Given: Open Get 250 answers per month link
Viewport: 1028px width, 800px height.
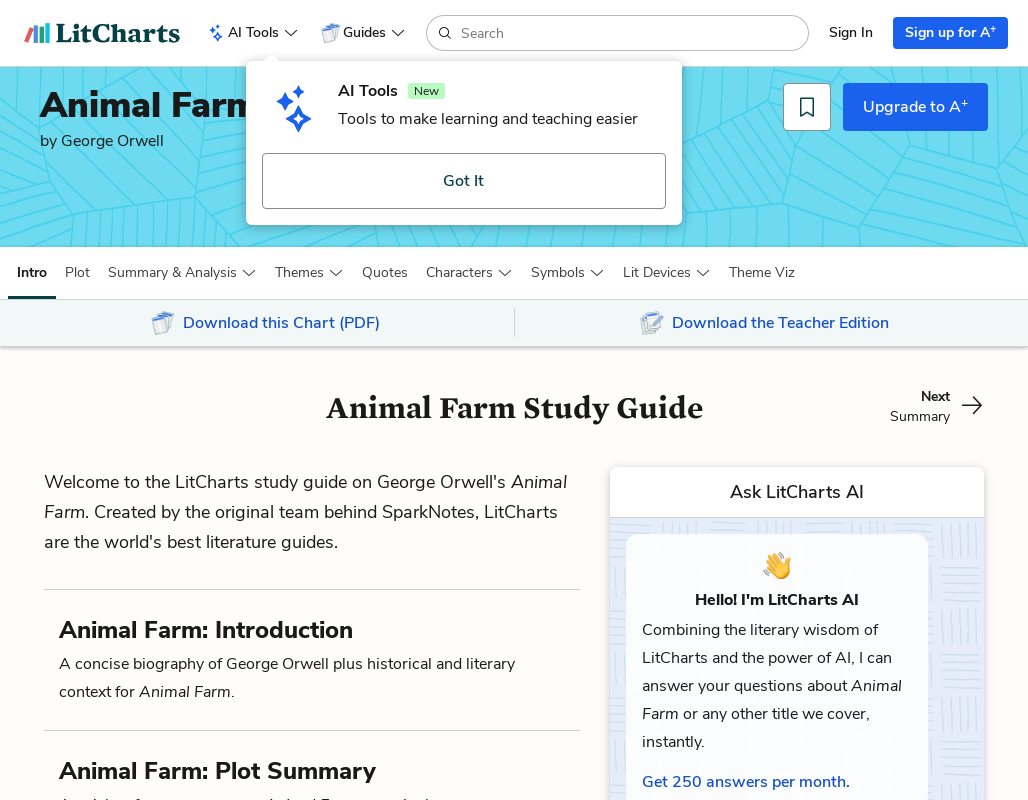Looking at the screenshot, I should tap(746, 782).
